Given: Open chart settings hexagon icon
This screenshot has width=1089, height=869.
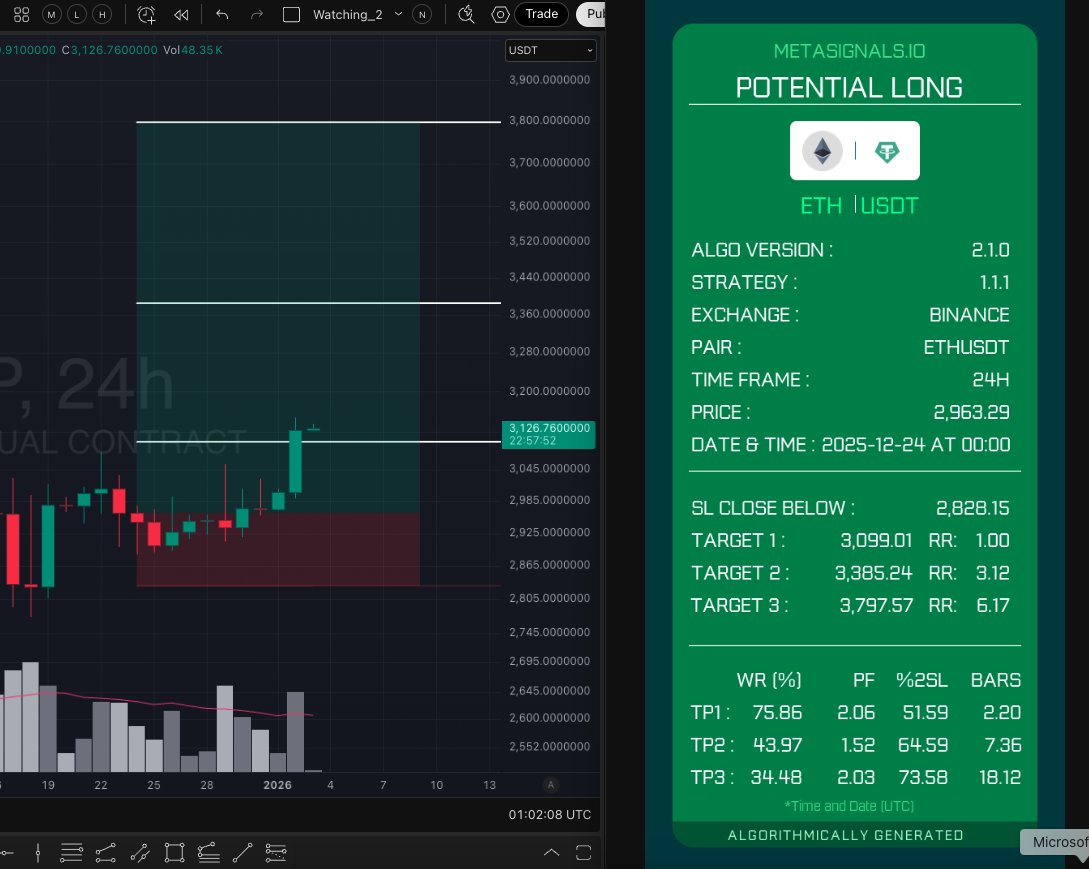Looking at the screenshot, I should [x=500, y=15].
